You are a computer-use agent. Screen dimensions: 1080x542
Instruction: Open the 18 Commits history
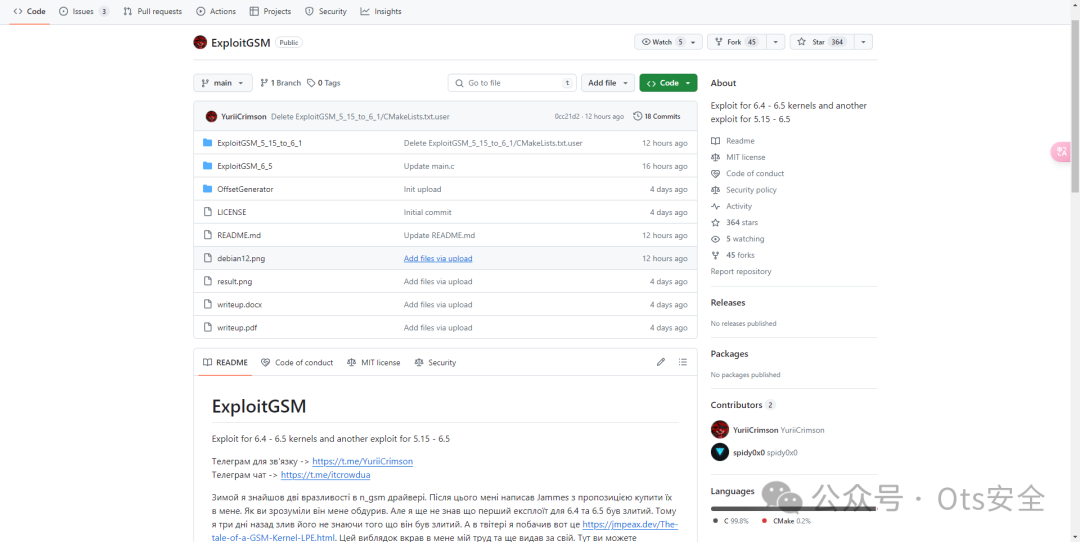click(x=656, y=116)
